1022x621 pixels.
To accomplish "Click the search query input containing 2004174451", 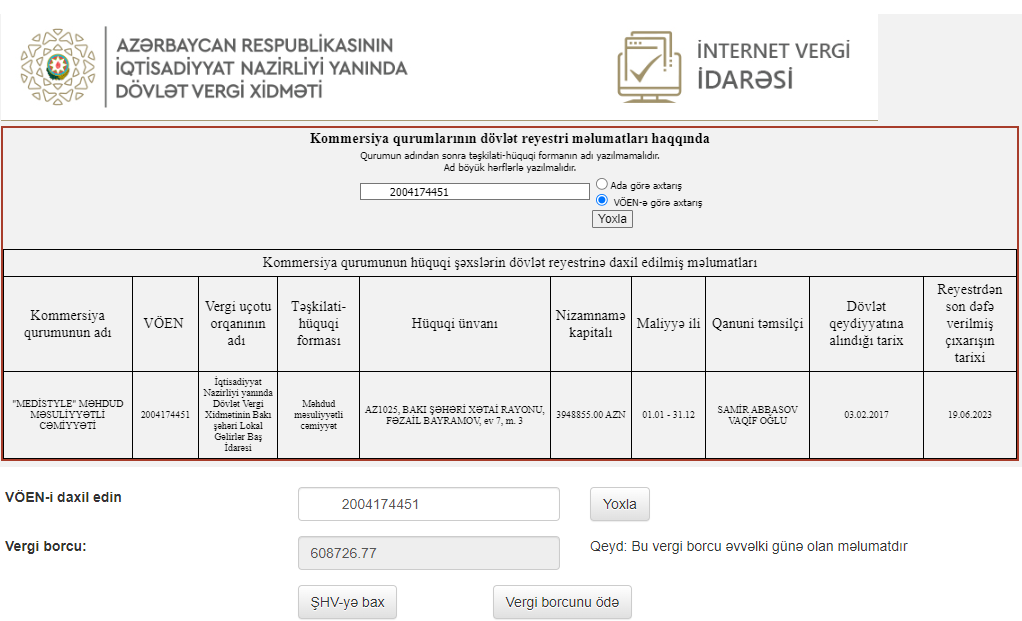I will point(474,191).
